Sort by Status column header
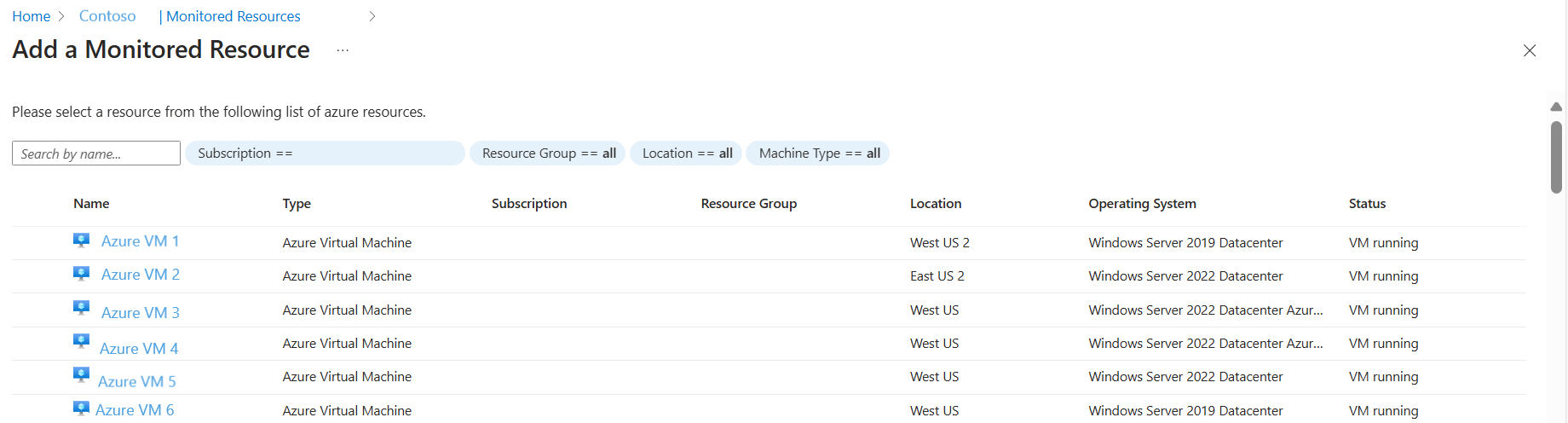Viewport: 1568px width, 423px height. (x=1367, y=204)
